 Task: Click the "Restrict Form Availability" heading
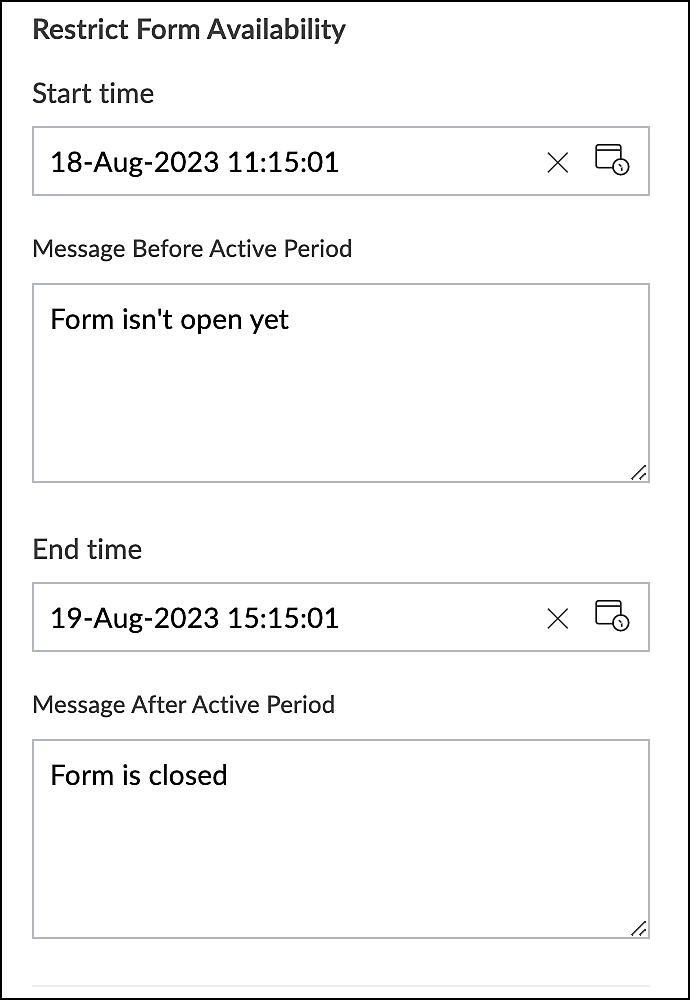click(189, 30)
